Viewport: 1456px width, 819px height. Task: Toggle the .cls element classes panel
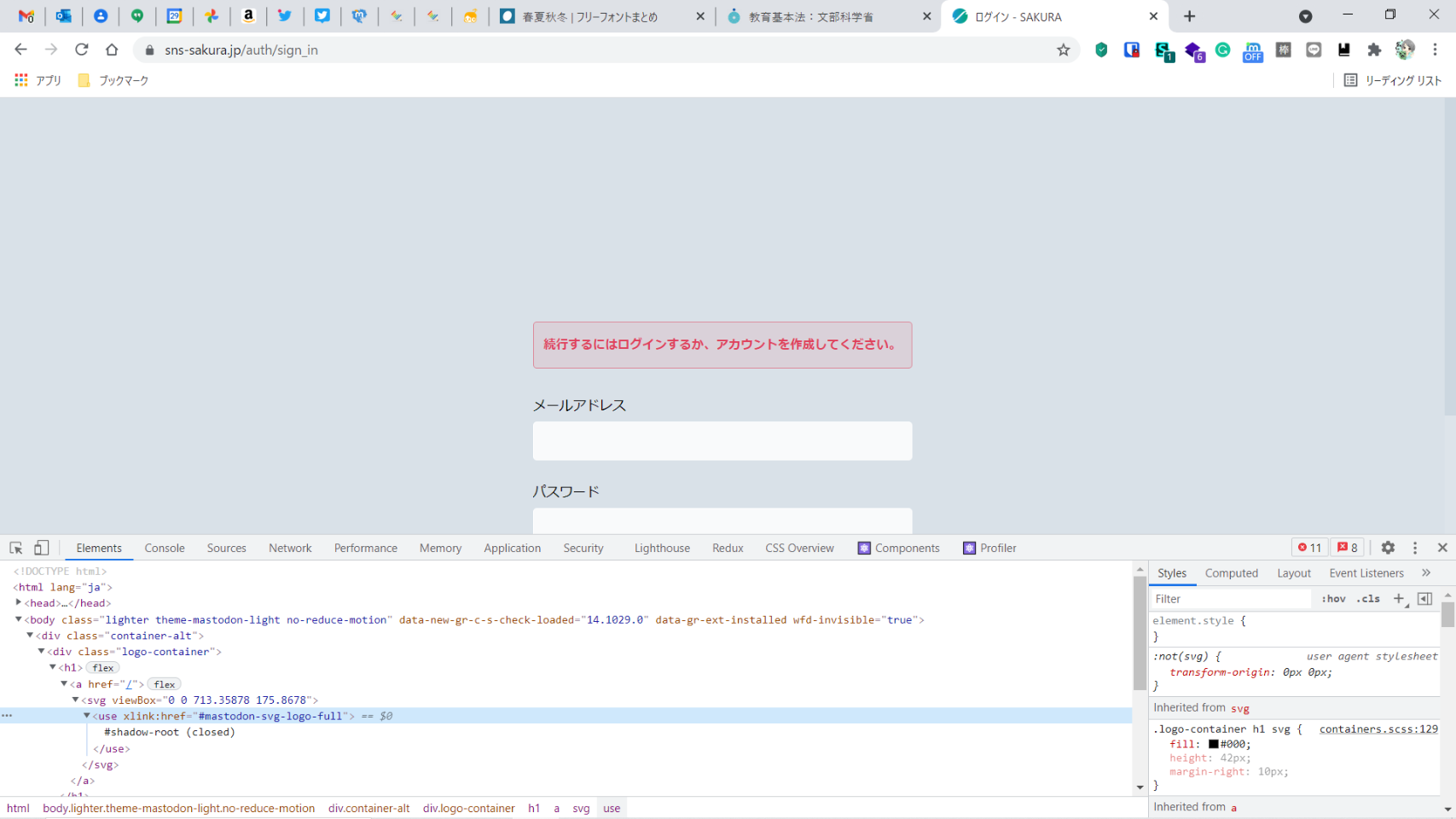click(x=1368, y=599)
